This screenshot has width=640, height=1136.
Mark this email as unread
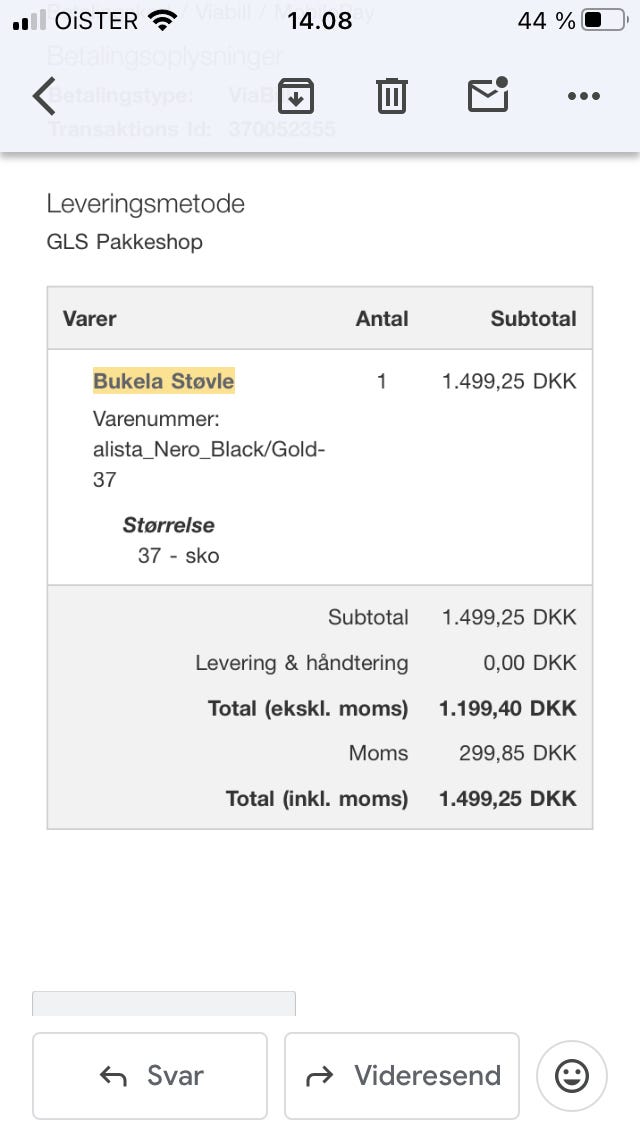[488, 96]
